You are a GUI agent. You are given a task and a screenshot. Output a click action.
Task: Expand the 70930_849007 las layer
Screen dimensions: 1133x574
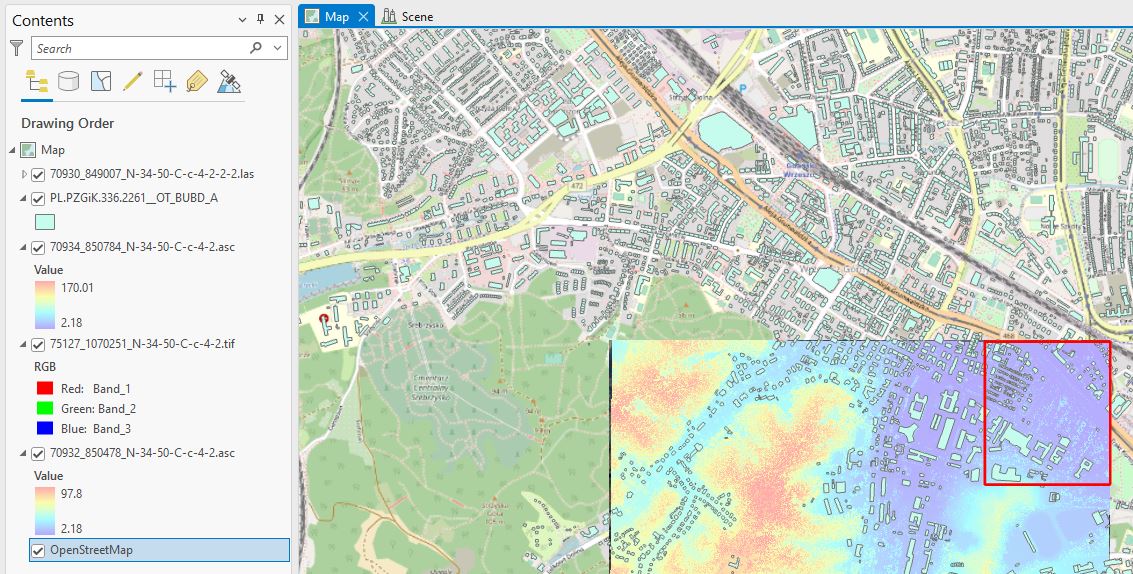coord(25,174)
